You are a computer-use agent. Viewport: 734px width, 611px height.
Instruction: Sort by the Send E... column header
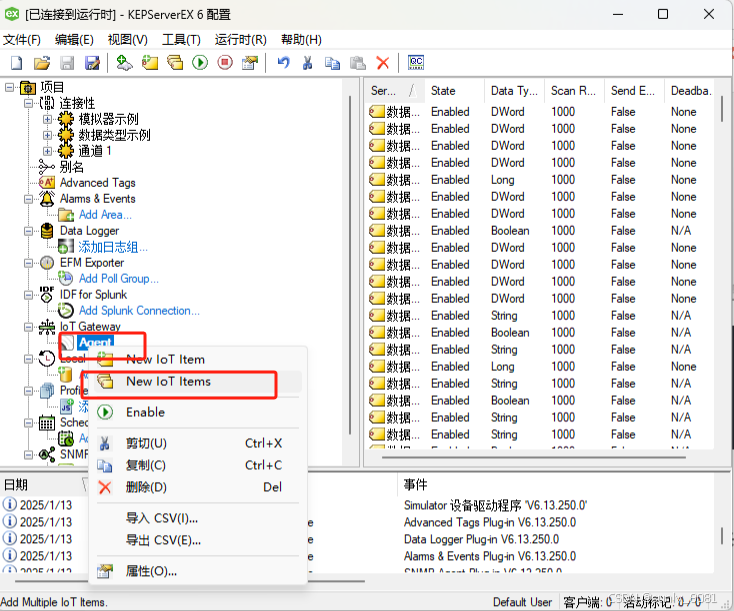coord(634,91)
